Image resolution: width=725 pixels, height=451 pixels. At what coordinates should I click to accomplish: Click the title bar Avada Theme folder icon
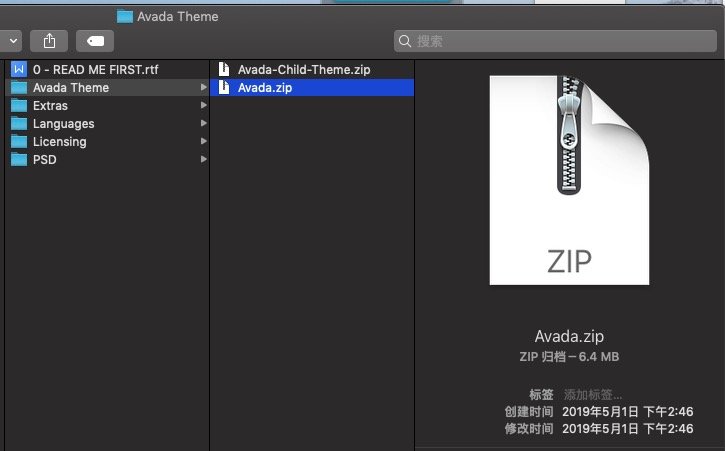(125, 17)
